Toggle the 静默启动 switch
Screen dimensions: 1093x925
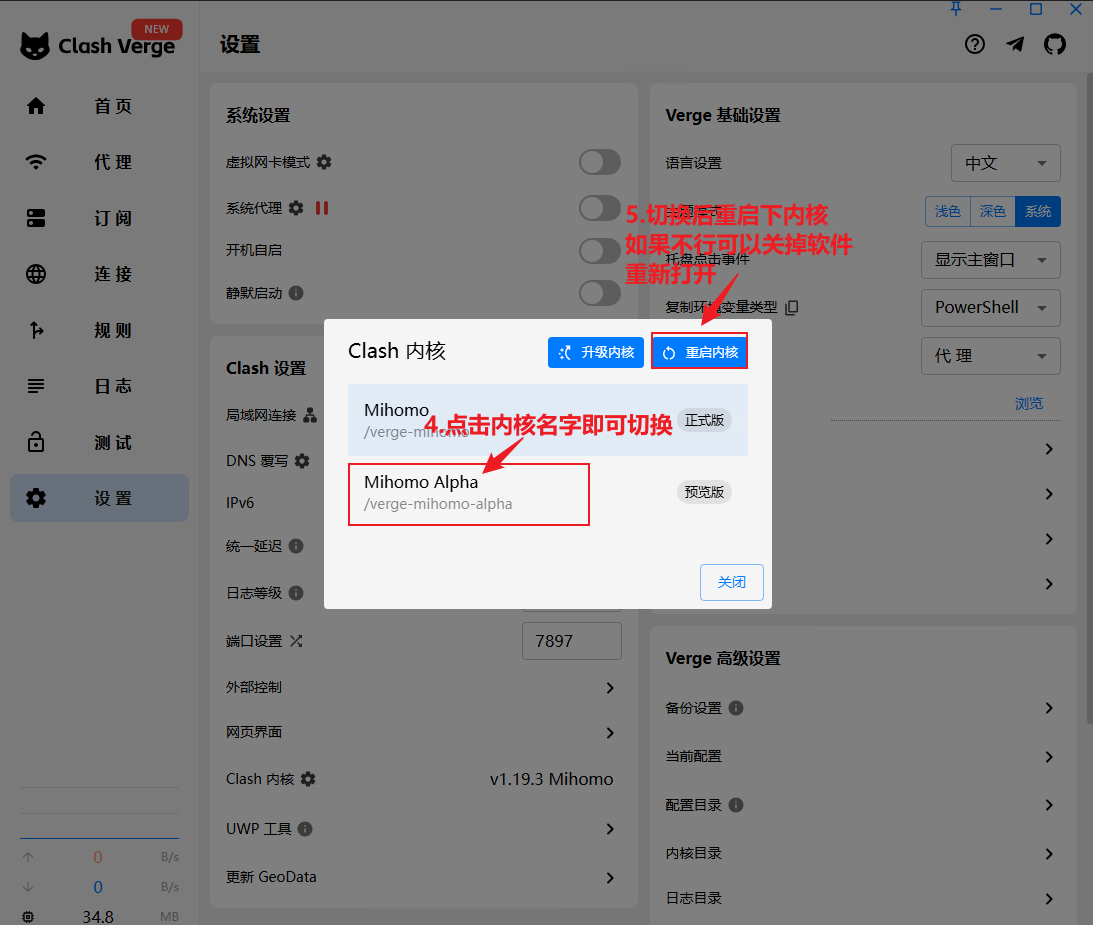click(x=600, y=293)
